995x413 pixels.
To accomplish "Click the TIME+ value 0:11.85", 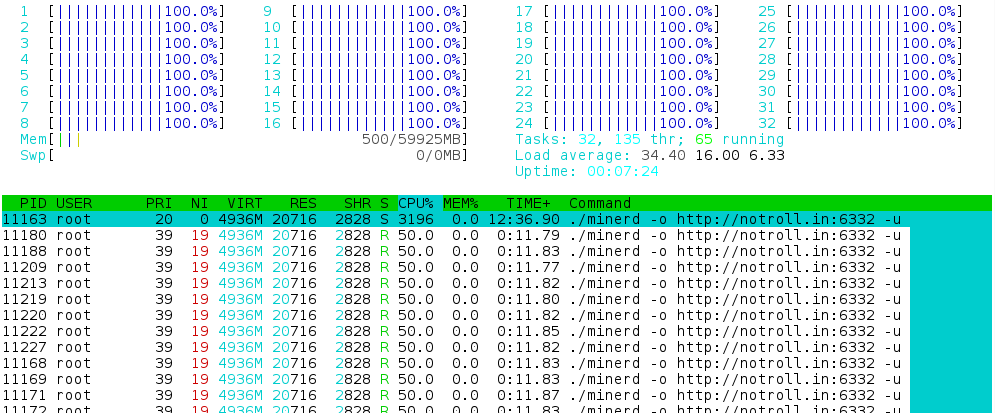I will point(529,331).
